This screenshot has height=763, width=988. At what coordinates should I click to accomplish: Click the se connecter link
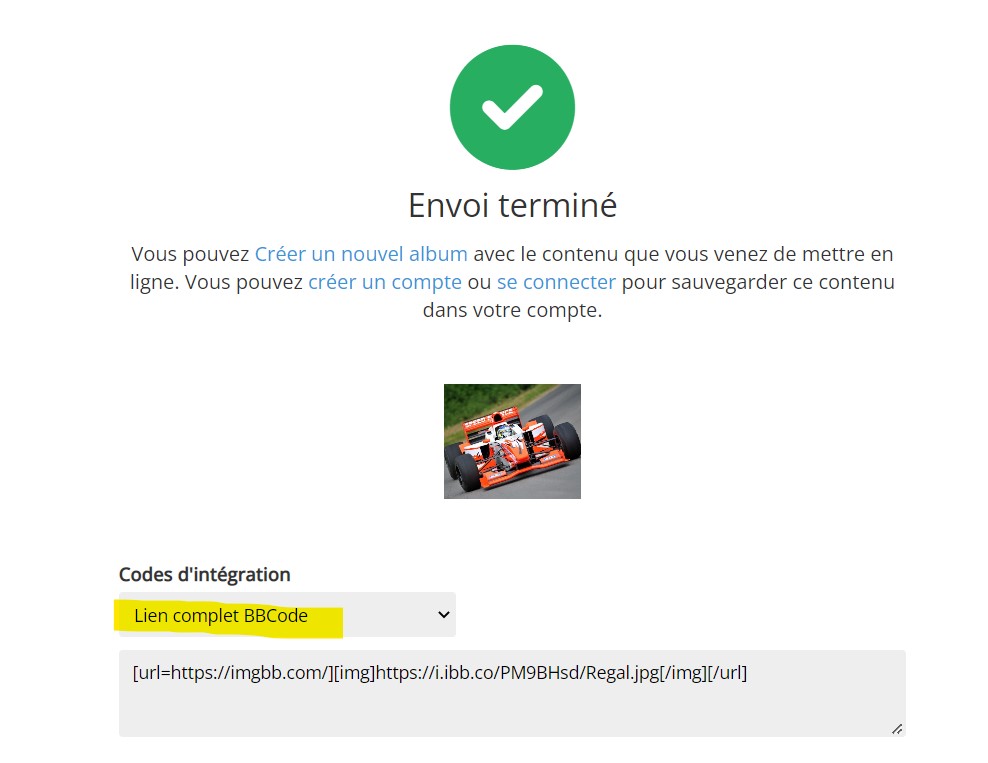(x=556, y=282)
